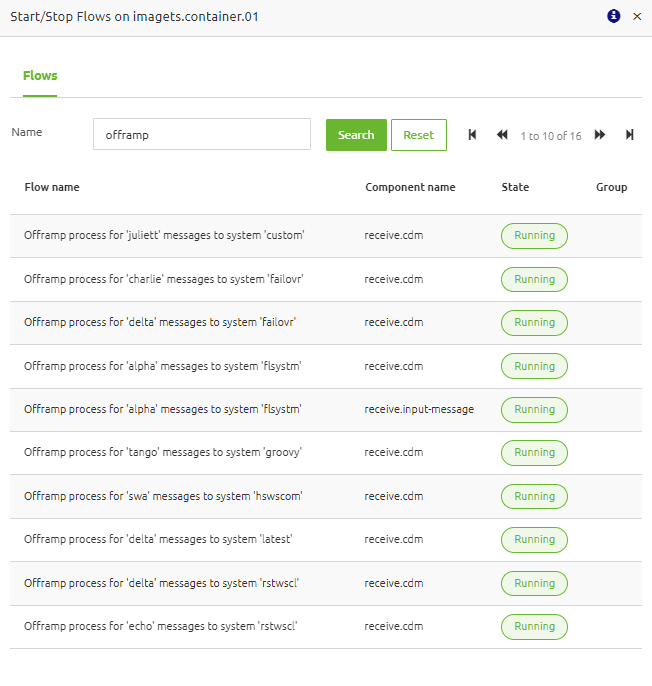Click the green Search button

356,135
